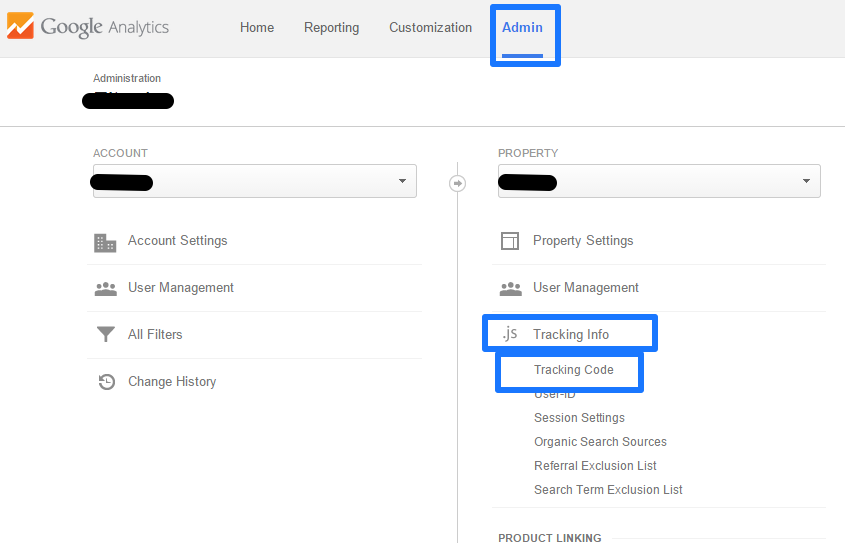Open All Filters
The height and width of the screenshot is (543, 845).
pos(155,335)
